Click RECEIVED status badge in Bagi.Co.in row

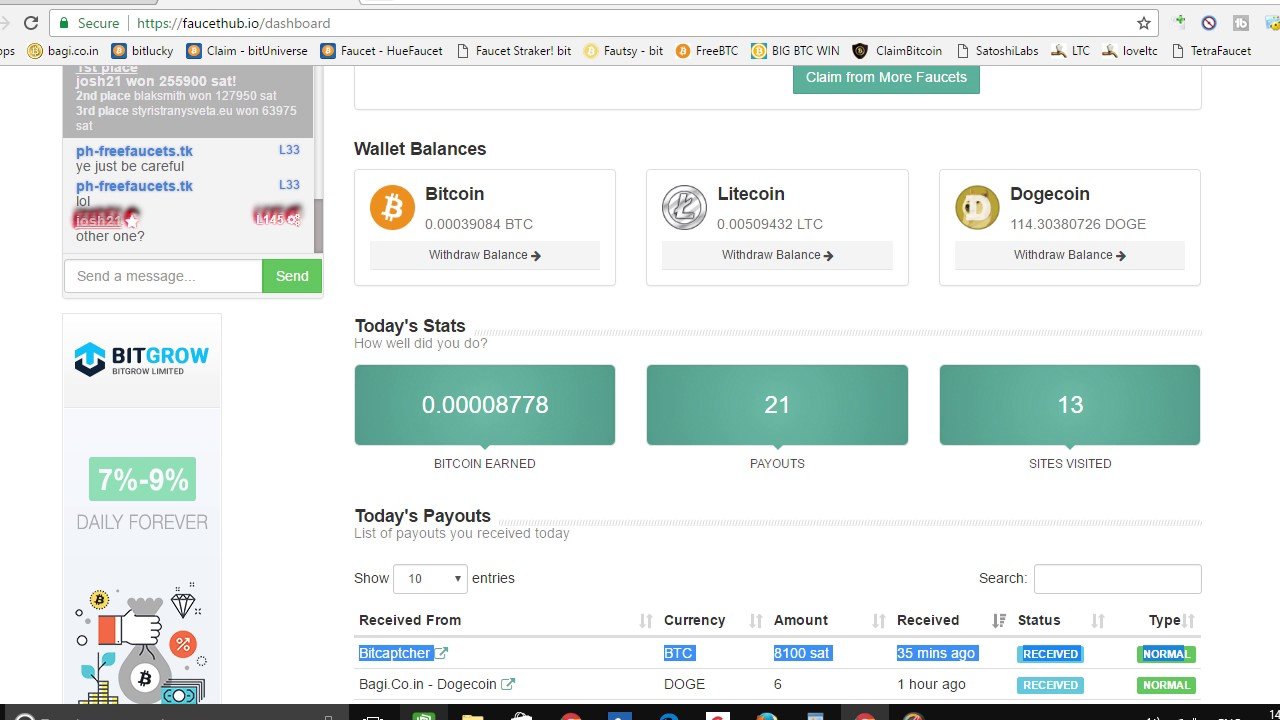[x=1050, y=685]
